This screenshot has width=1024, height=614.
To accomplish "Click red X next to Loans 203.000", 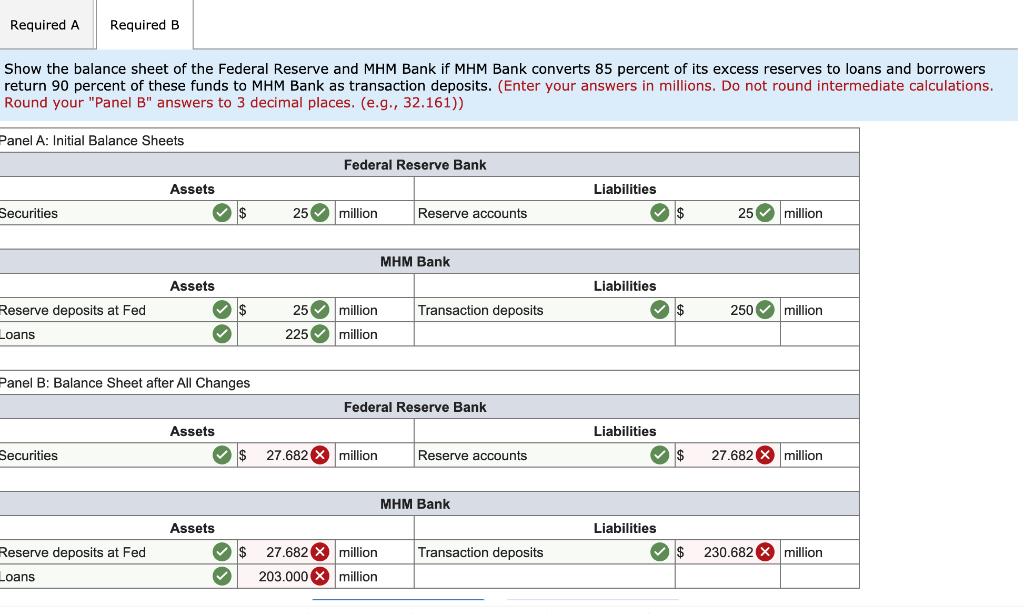I will pyautogui.click(x=320, y=576).
